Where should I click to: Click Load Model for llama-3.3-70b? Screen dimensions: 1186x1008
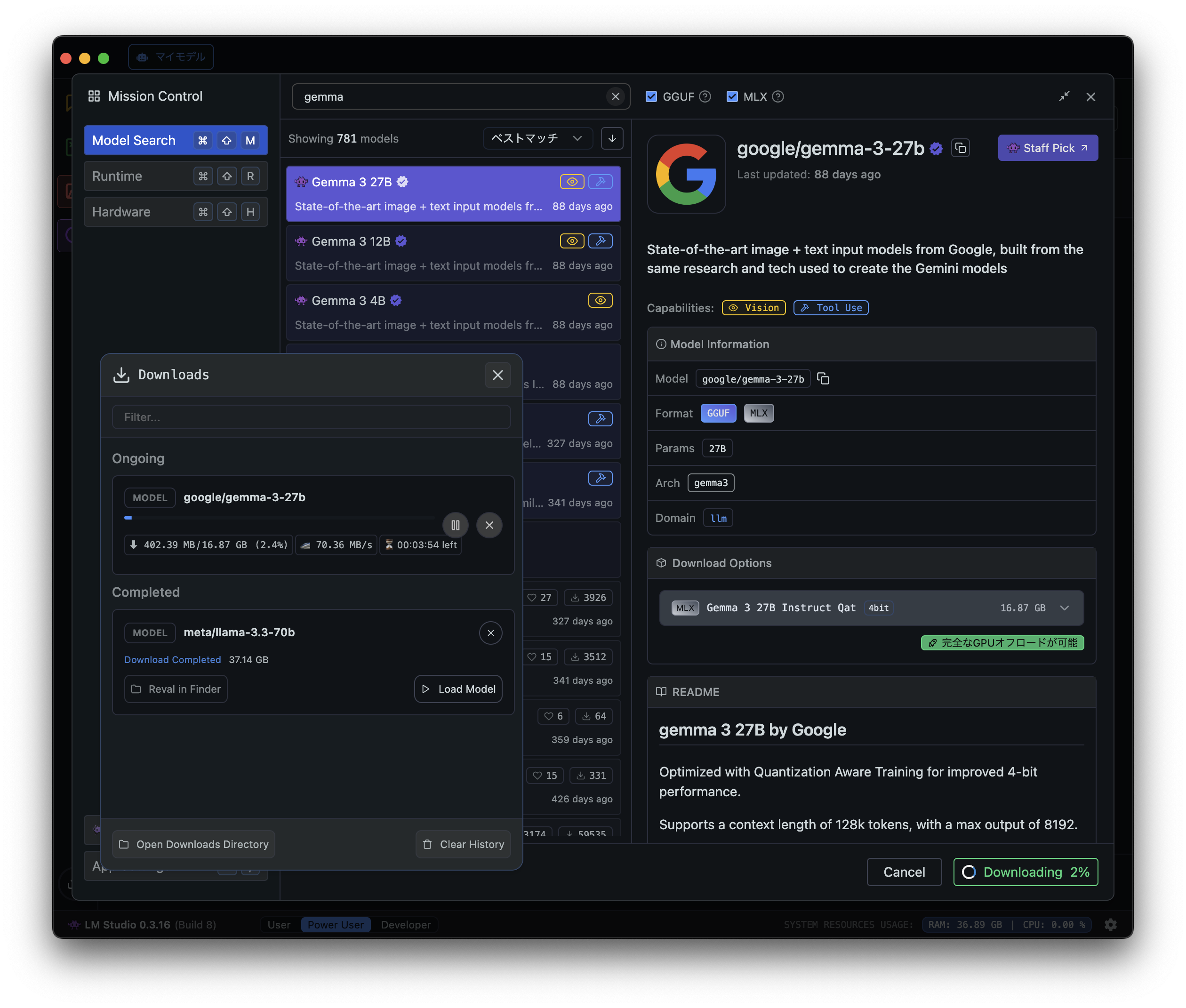[458, 689]
